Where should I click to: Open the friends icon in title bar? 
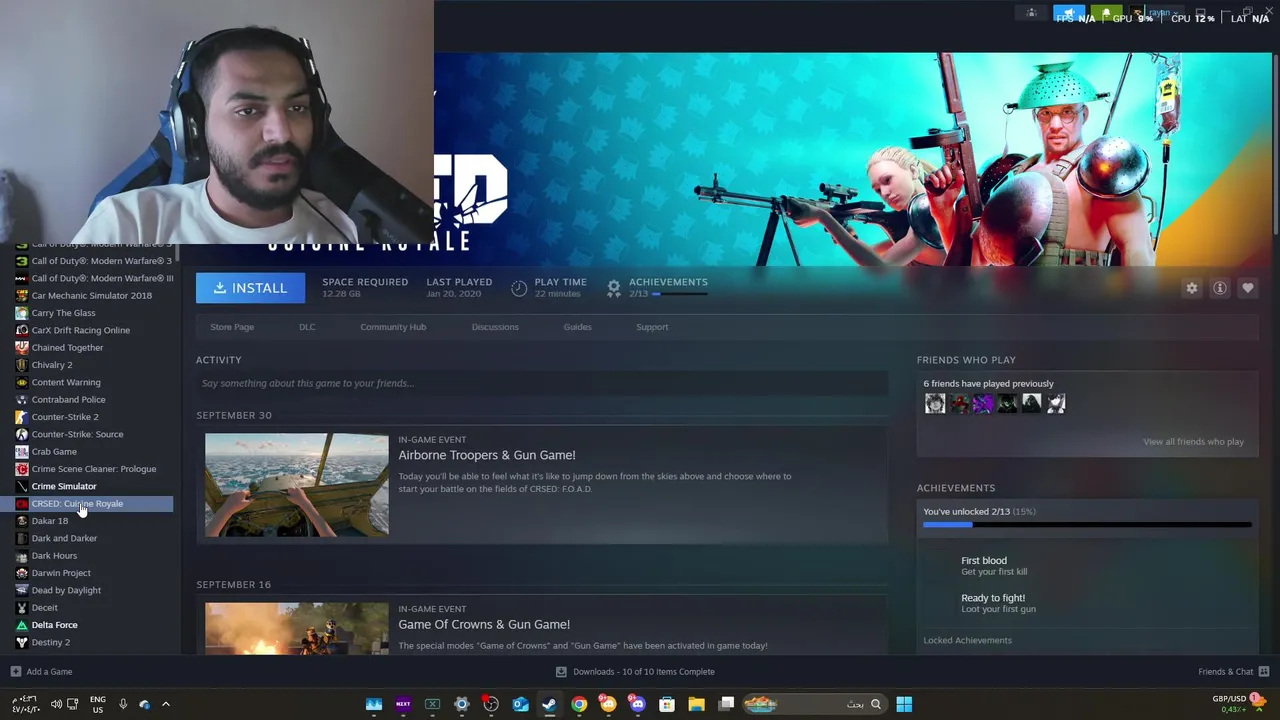pos(1031,13)
